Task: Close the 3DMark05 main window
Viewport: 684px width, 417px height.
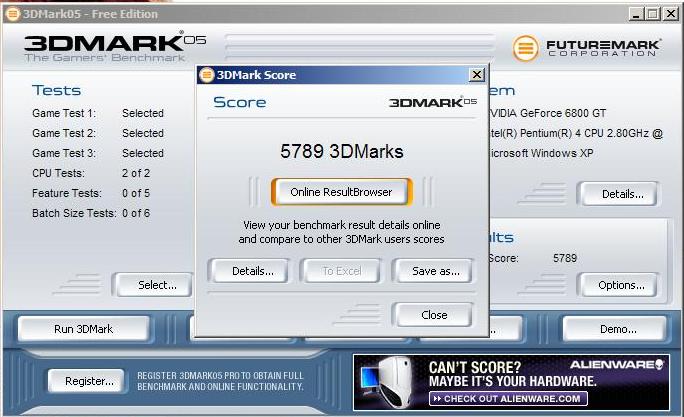Action: click(670, 14)
